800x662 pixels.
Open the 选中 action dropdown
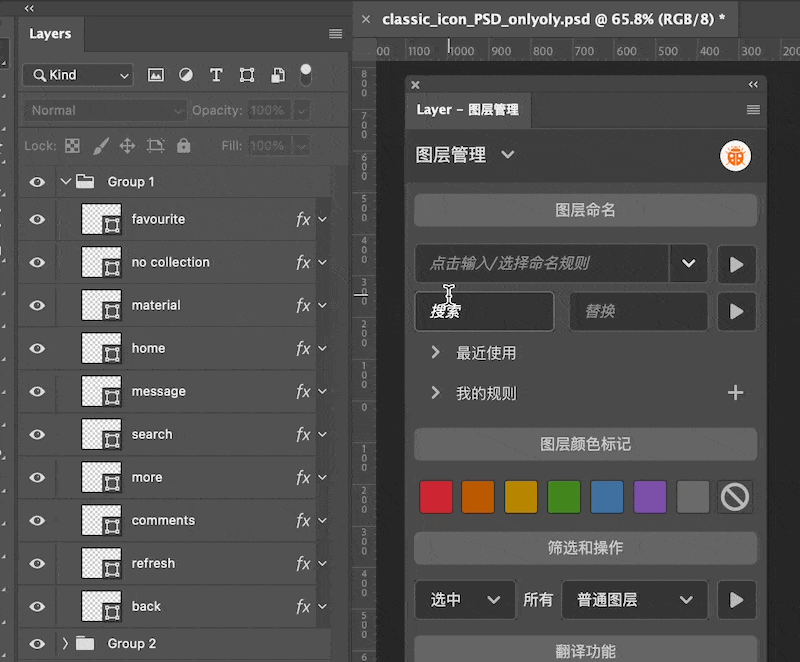pos(465,600)
